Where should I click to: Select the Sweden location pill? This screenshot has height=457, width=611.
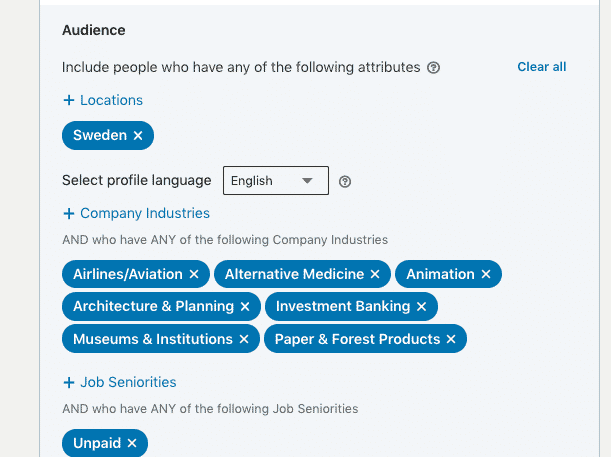tap(99, 135)
